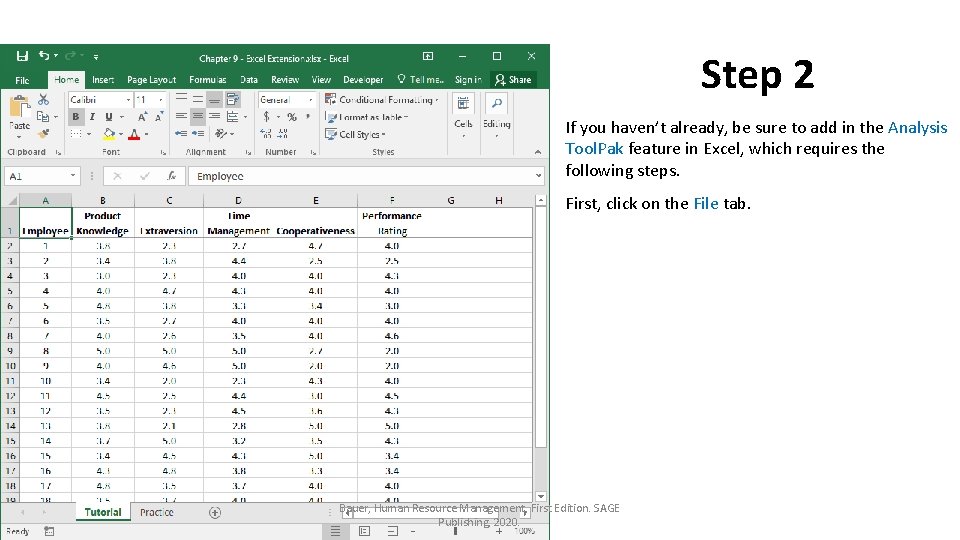Image resolution: width=960 pixels, height=540 pixels.
Task: Select the Tutorial sheet tab
Action: (x=103, y=512)
